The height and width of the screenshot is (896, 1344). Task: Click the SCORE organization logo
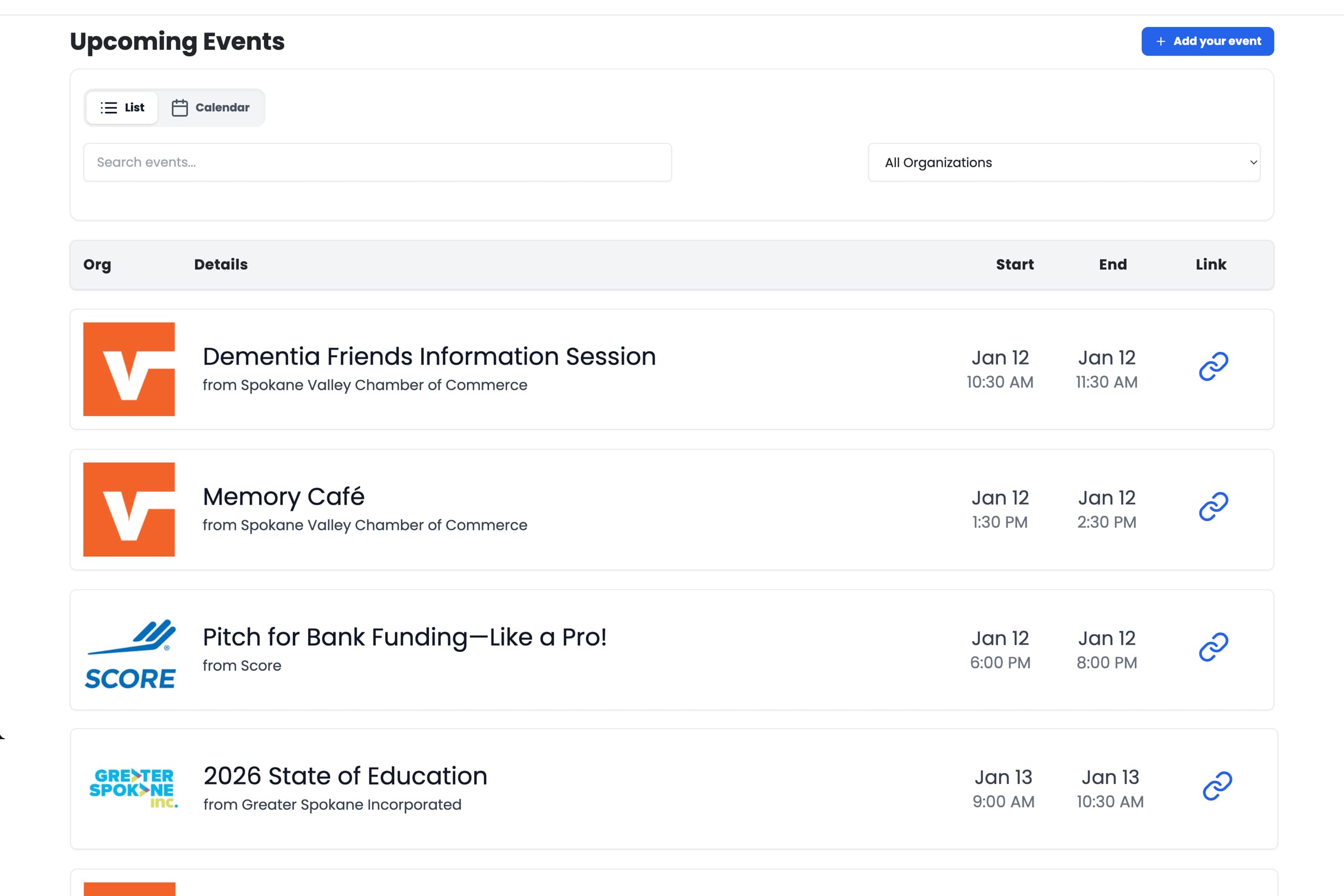pyautogui.click(x=130, y=654)
